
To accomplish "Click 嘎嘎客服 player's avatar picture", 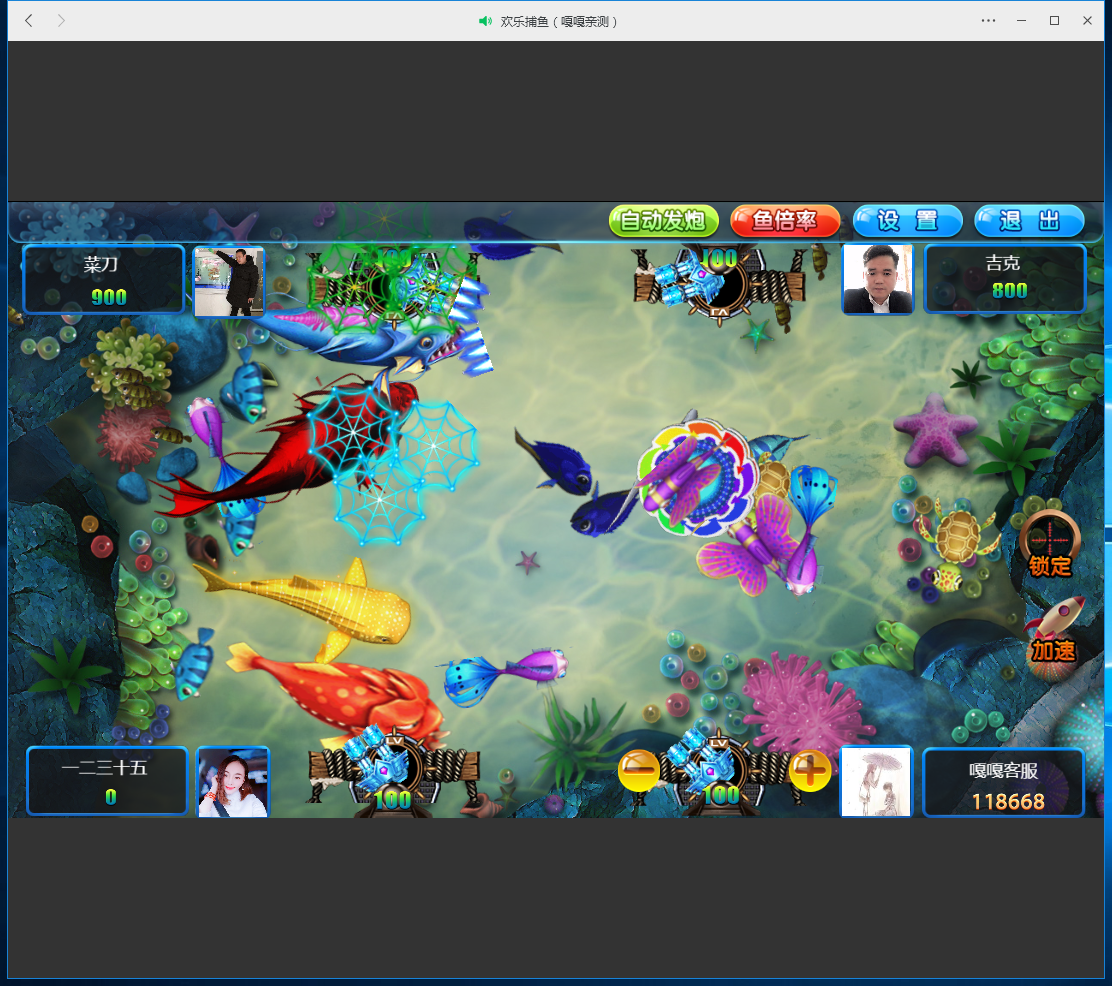I will click(876, 781).
